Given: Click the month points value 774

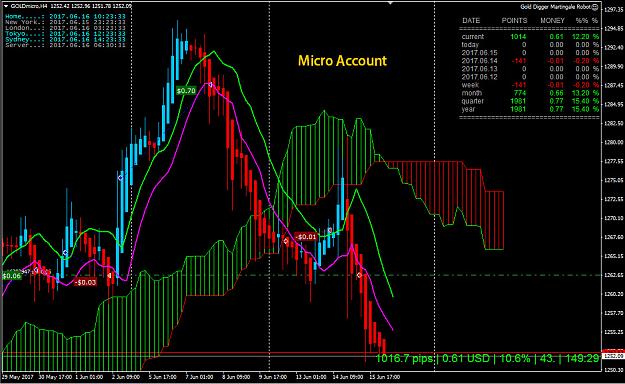Looking at the screenshot, I should tap(520, 93).
